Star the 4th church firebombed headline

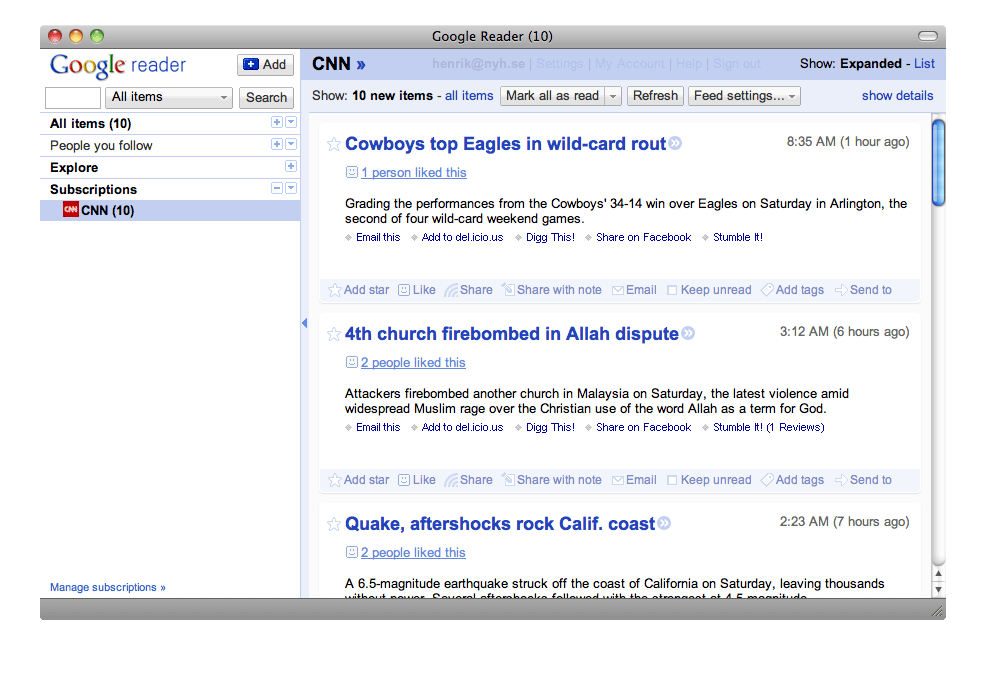[334, 335]
